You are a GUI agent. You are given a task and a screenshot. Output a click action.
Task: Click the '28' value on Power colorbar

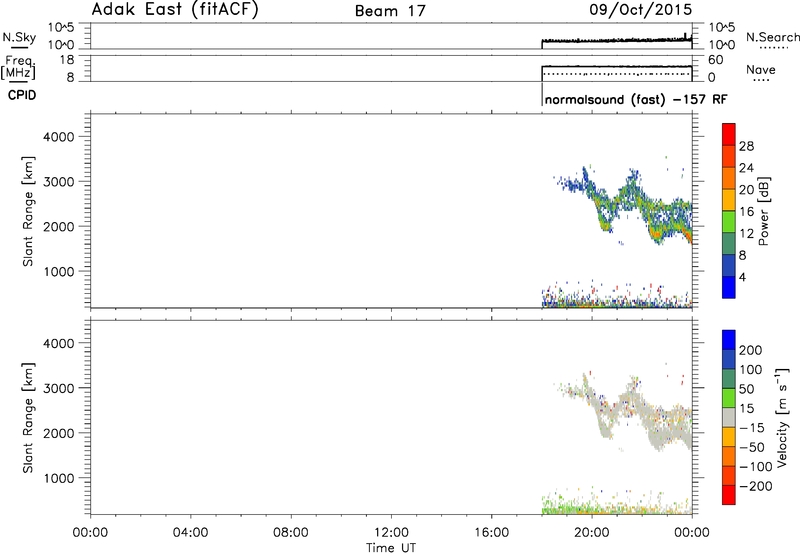click(746, 146)
